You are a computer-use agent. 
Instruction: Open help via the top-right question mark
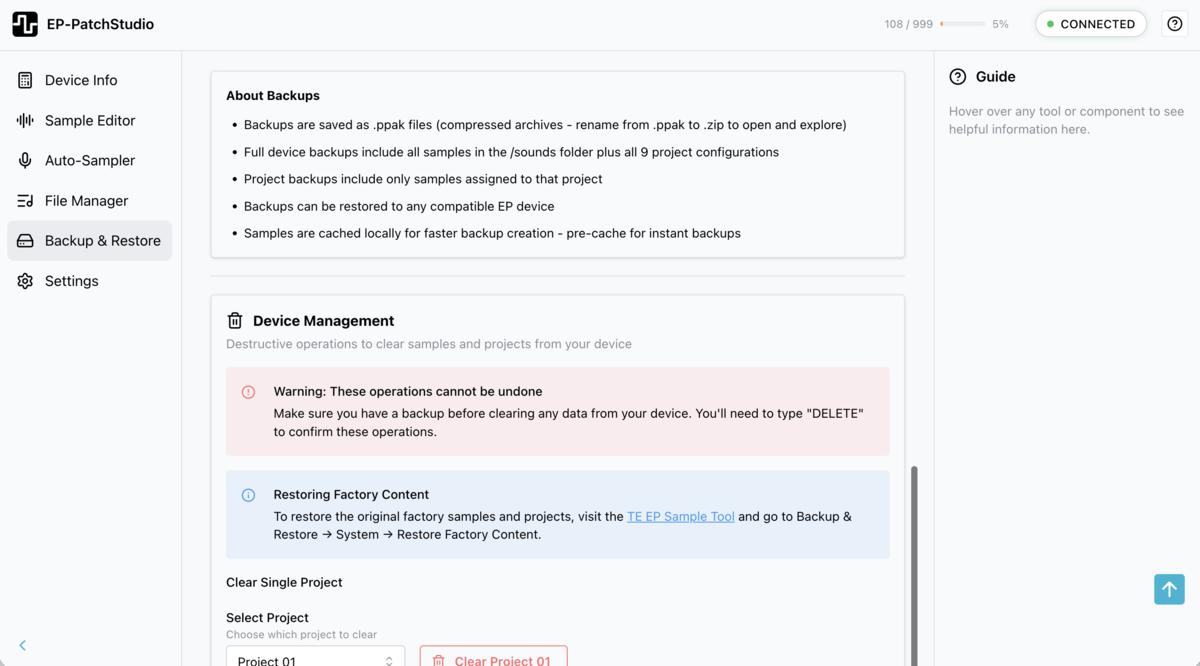coord(1174,23)
